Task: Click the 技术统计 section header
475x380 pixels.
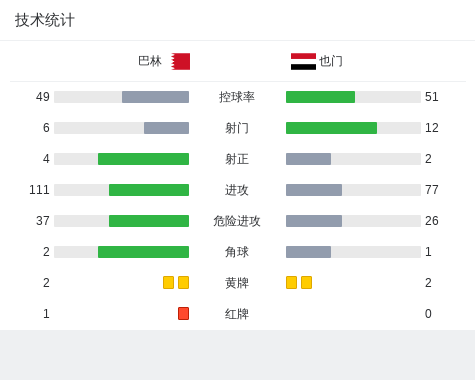Action: point(45,20)
